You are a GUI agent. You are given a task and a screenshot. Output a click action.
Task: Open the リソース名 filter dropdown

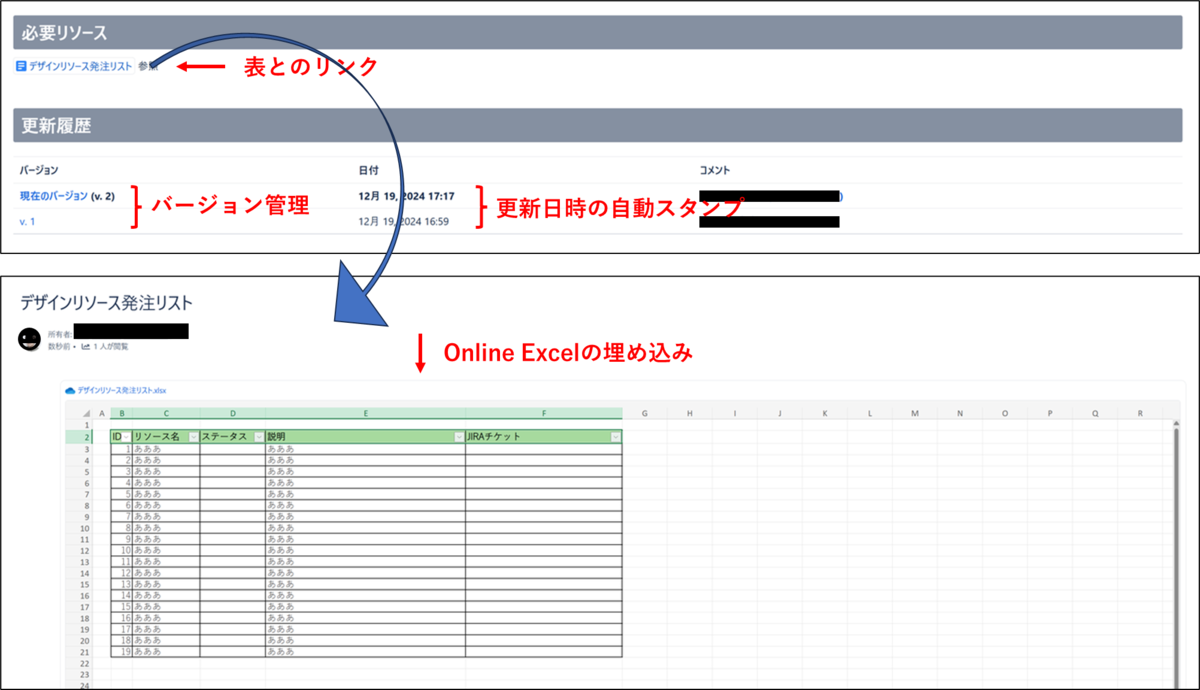[x=193, y=435]
